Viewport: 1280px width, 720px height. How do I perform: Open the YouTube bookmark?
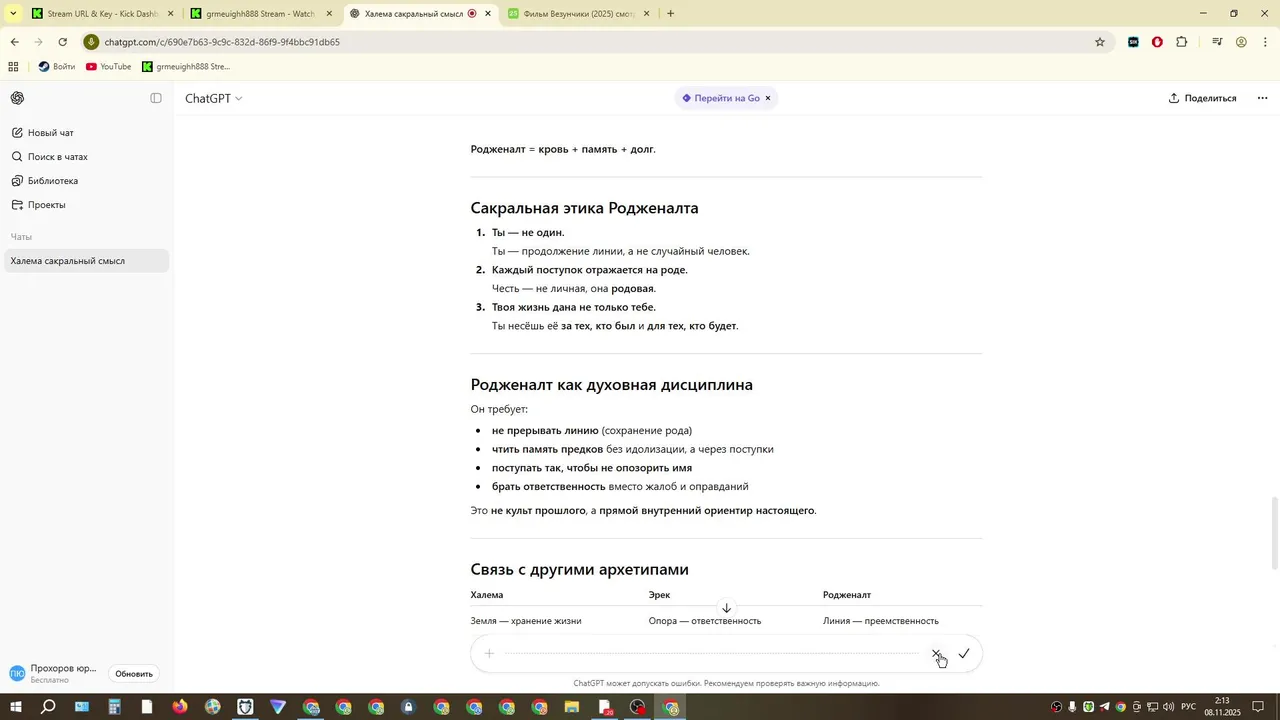[x=109, y=67]
